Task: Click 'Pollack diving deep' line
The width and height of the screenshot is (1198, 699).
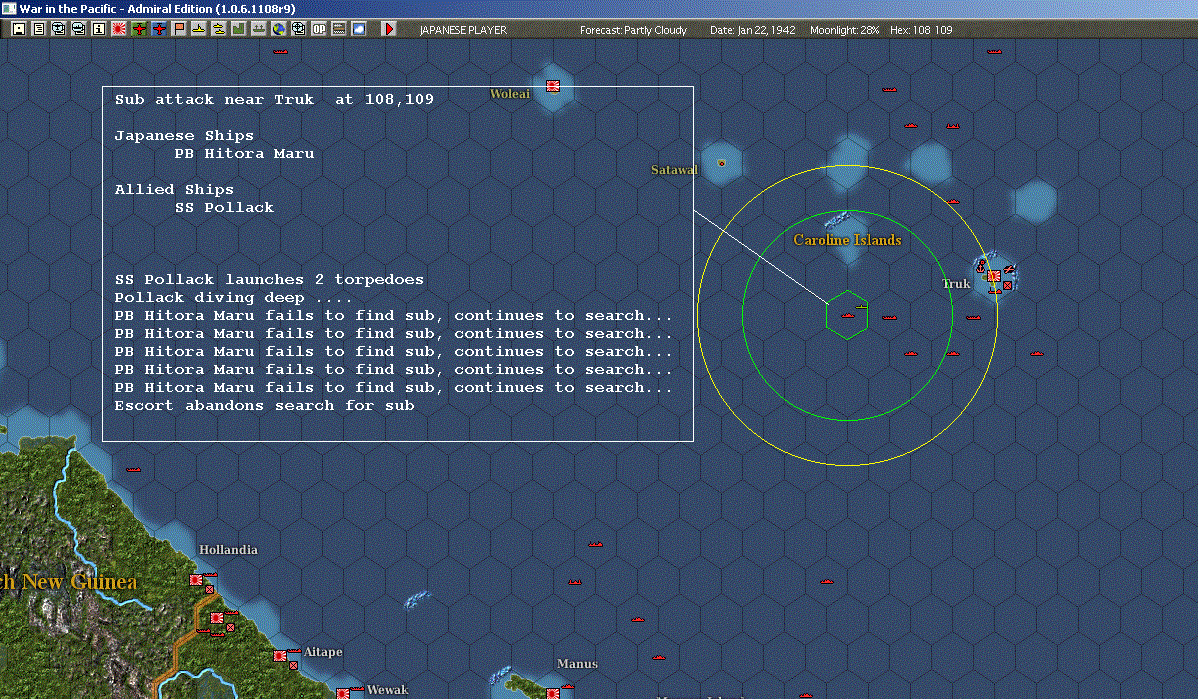Action: [x=233, y=298]
